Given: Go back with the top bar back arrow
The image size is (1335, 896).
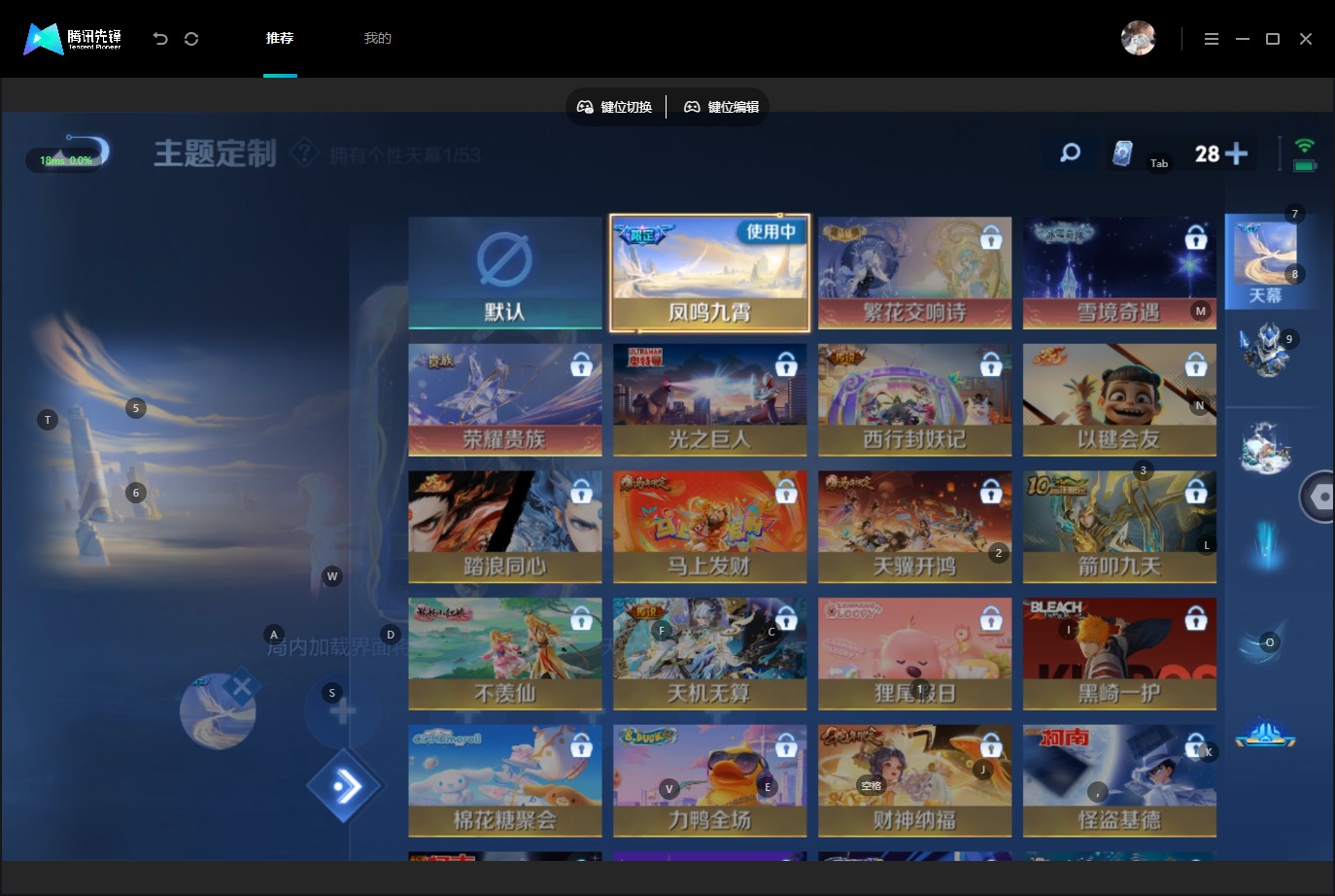Looking at the screenshot, I should (160, 39).
